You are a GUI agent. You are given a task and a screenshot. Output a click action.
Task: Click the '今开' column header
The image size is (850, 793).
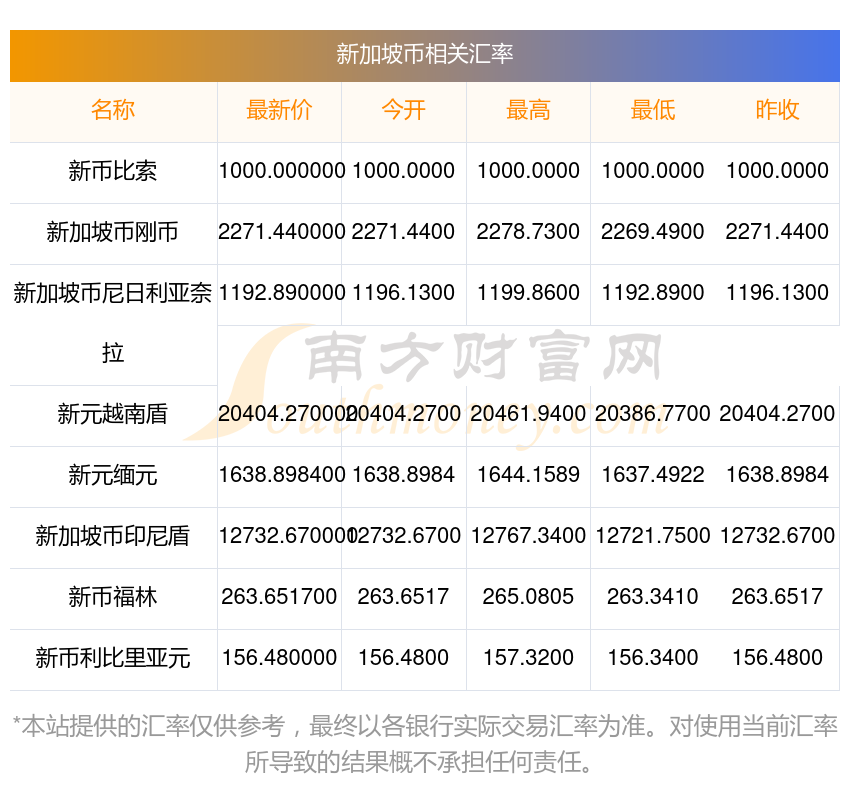[404, 110]
